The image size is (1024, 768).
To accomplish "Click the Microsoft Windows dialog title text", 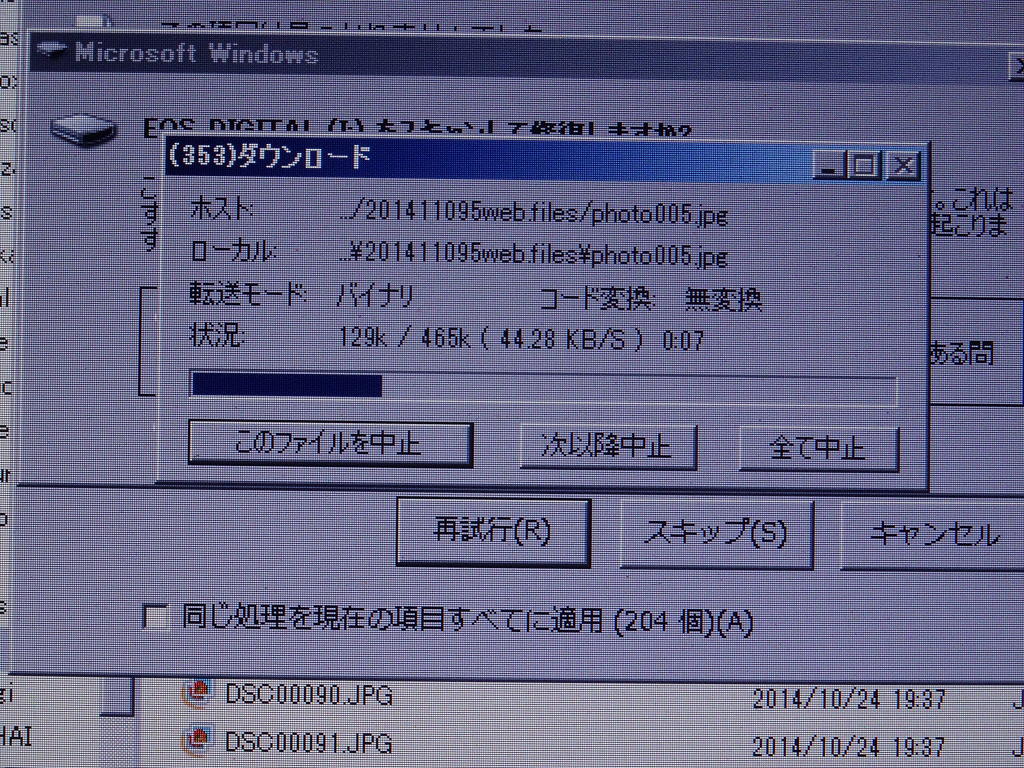I will 196,52.
